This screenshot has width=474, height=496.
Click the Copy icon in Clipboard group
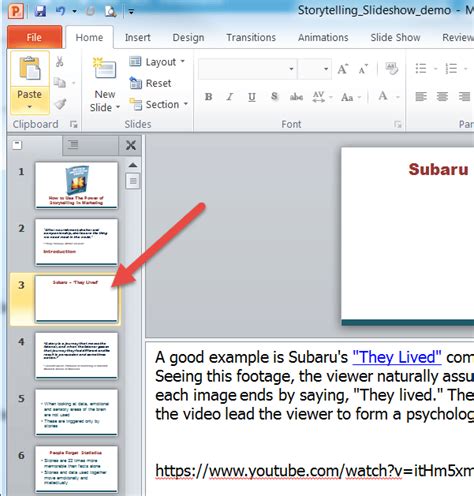[x=60, y=82]
